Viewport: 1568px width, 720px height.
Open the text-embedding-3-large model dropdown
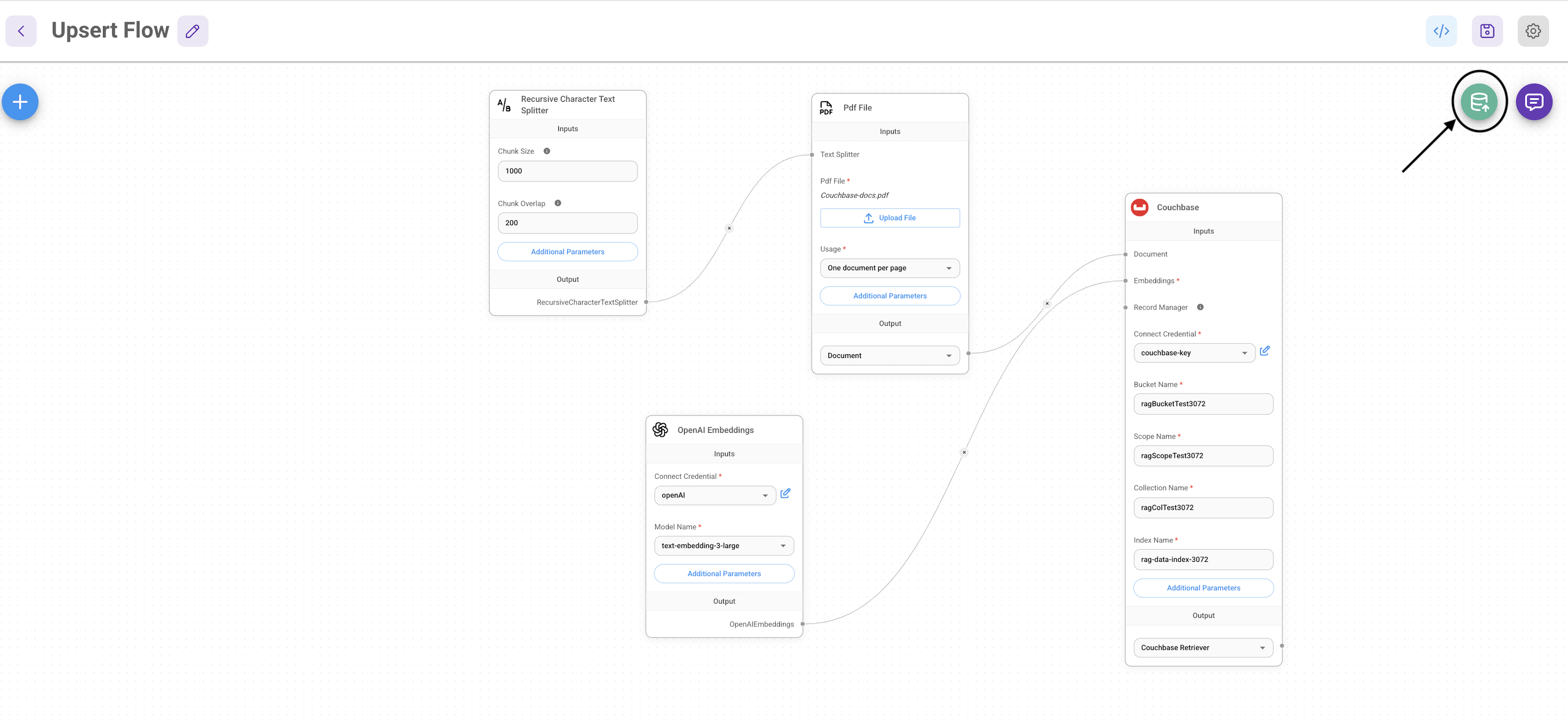tap(723, 545)
